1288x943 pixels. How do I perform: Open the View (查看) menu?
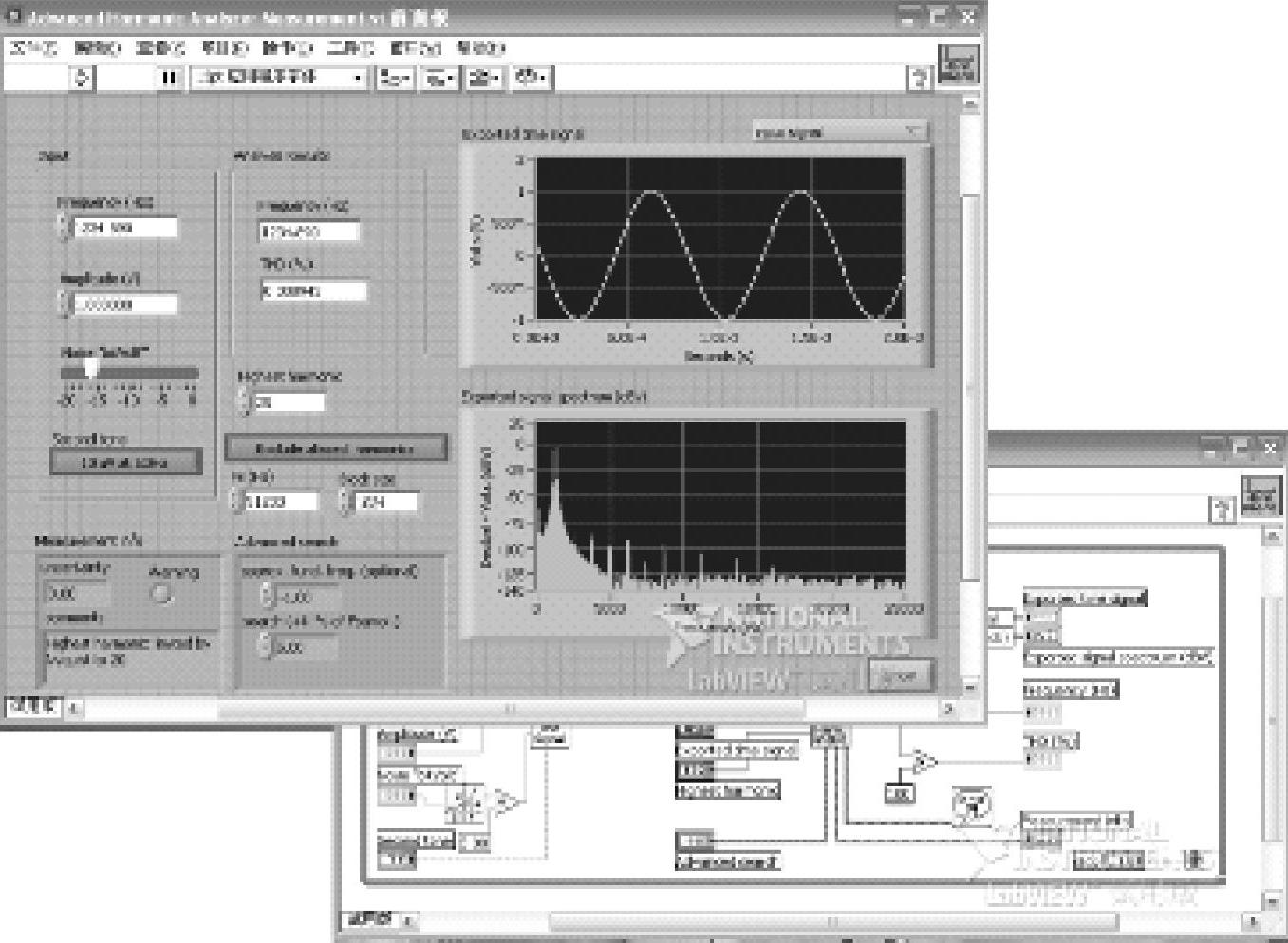(160, 46)
